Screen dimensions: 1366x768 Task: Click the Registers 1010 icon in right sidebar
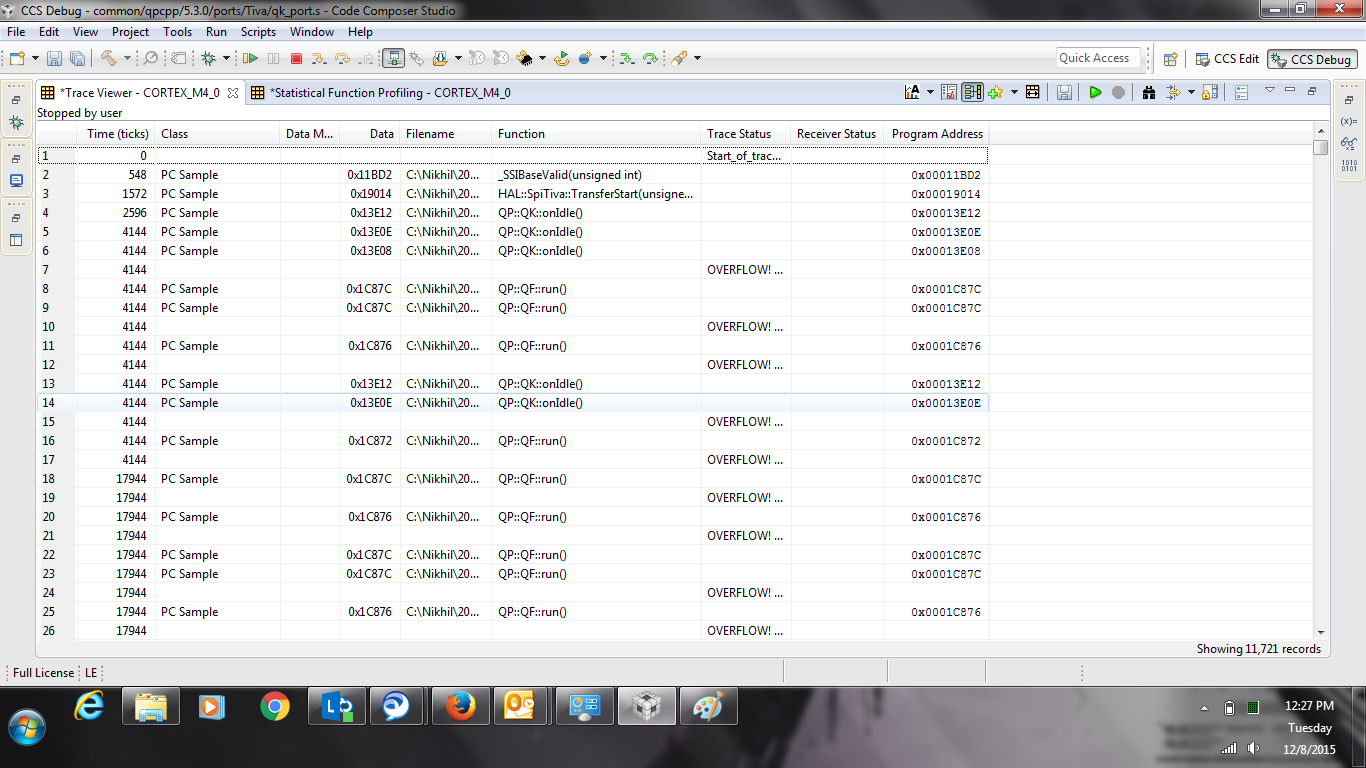click(1349, 165)
